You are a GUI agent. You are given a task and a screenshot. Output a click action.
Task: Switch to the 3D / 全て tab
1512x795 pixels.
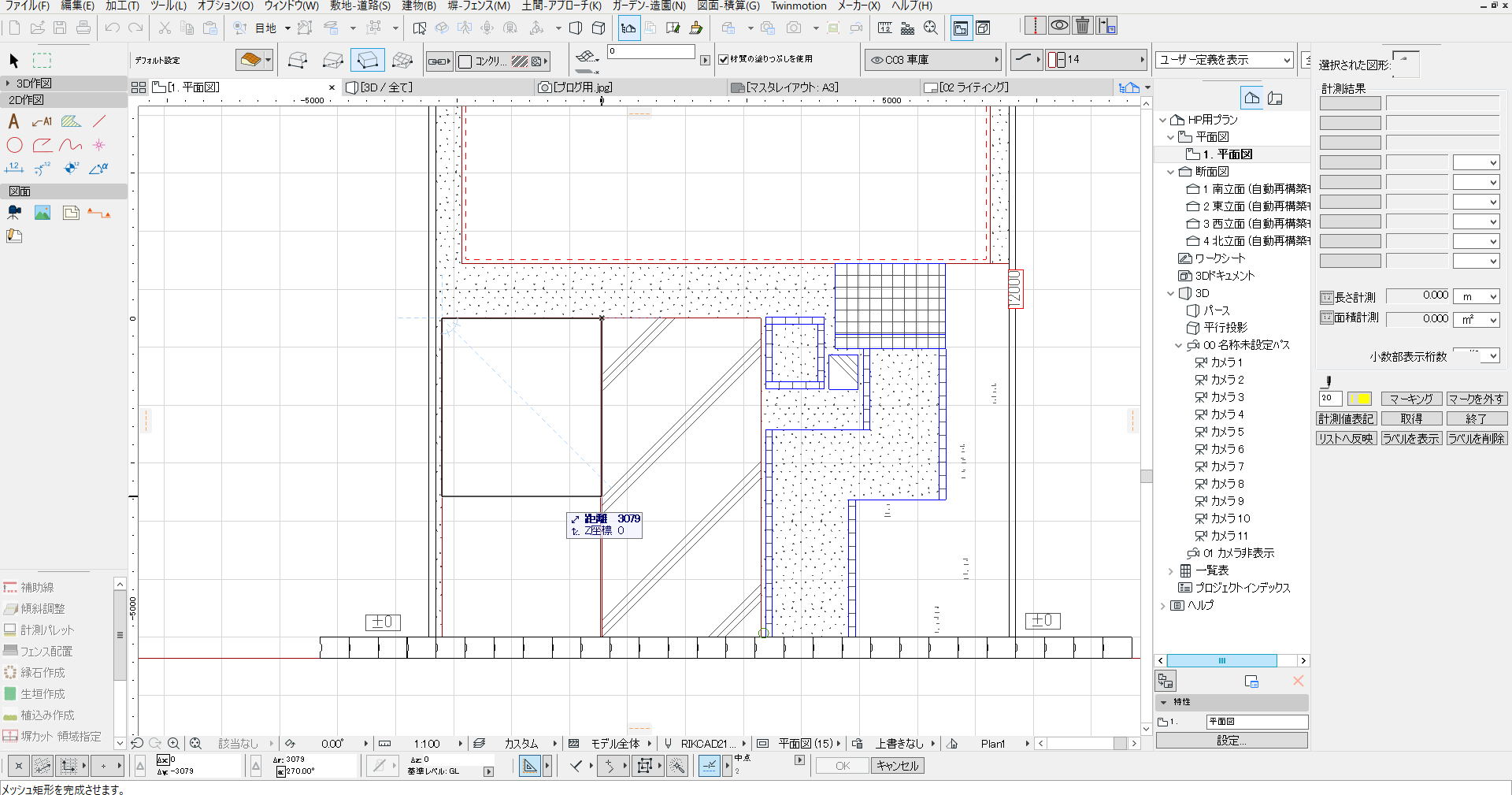tap(386, 87)
